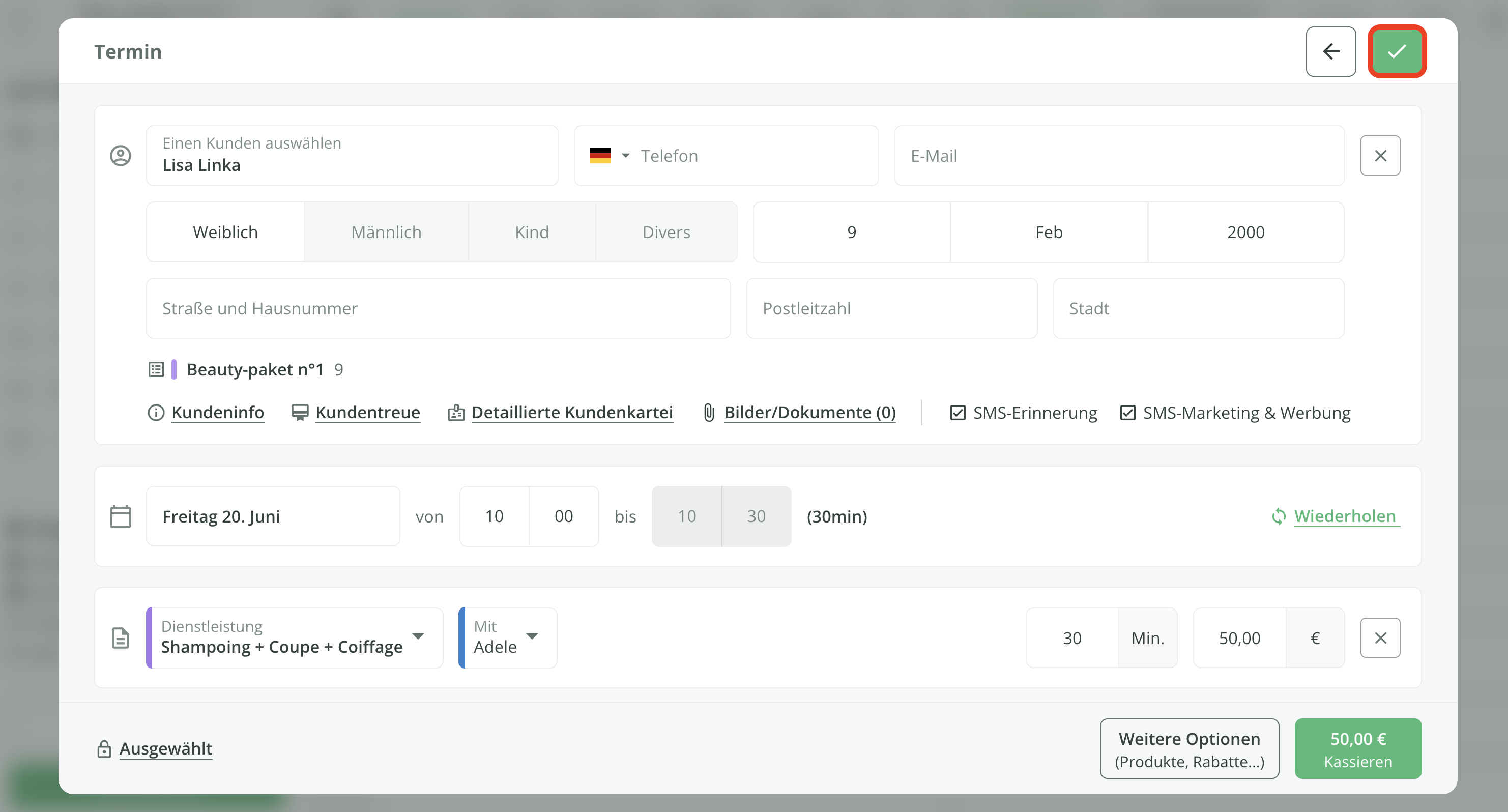The image size is (1508, 812).
Task: Open Detaillierte Kundenkartei link
Action: click(572, 413)
